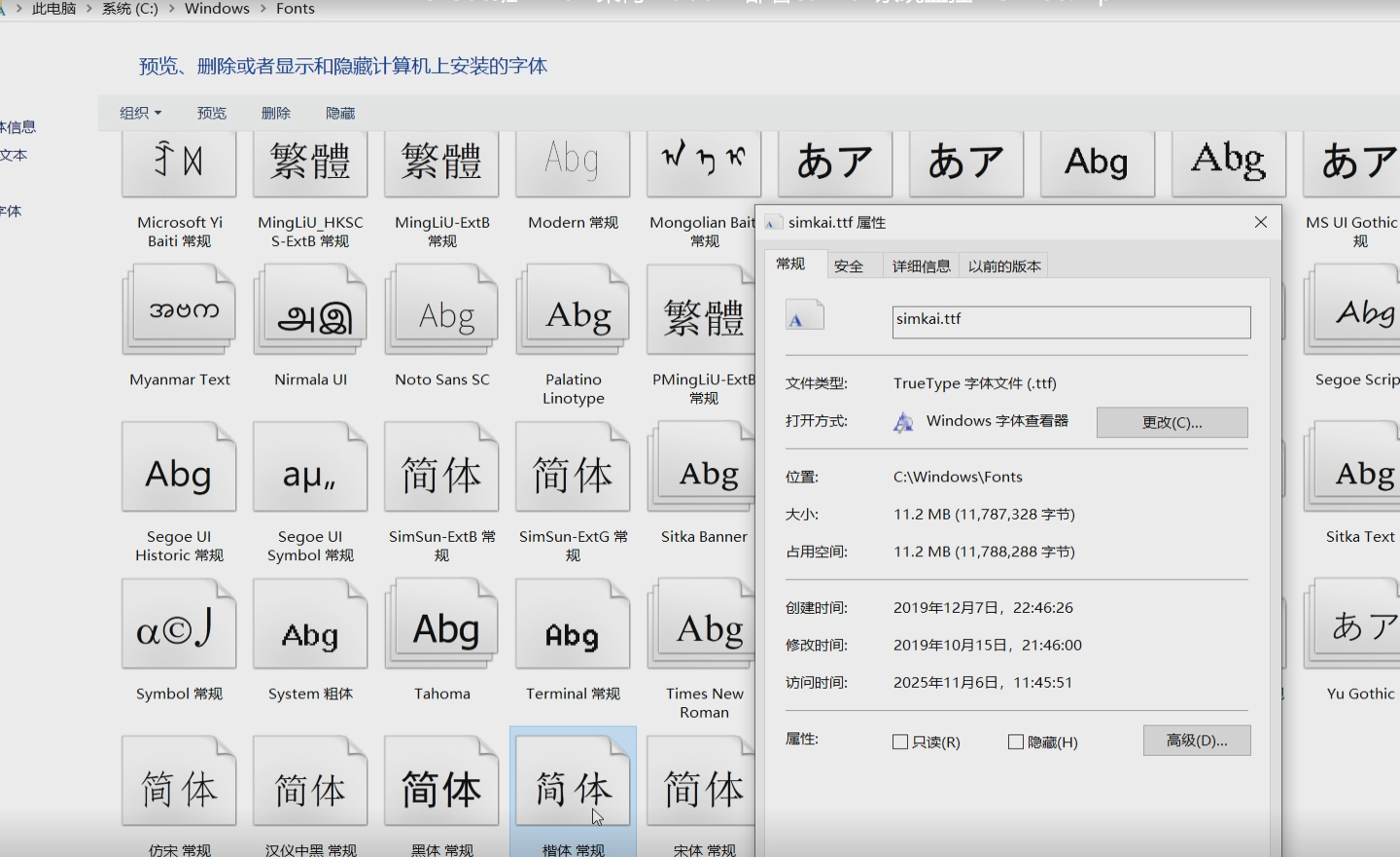
Task: Select the Noto Sans SC font icon
Action: pos(441,310)
